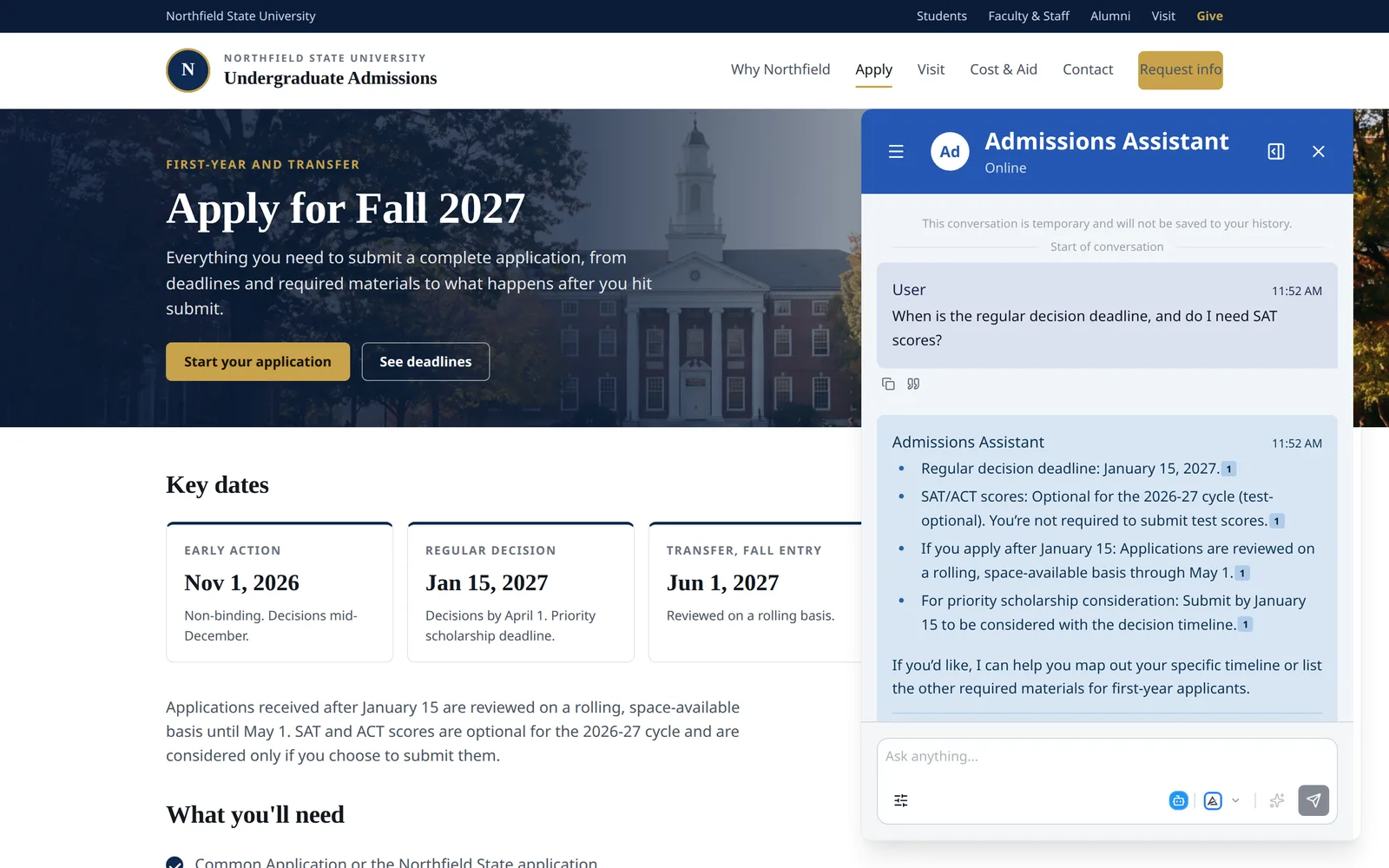Screen dimensions: 1389x868
Task: Click the 'Online' status text
Action: pos(1005,168)
